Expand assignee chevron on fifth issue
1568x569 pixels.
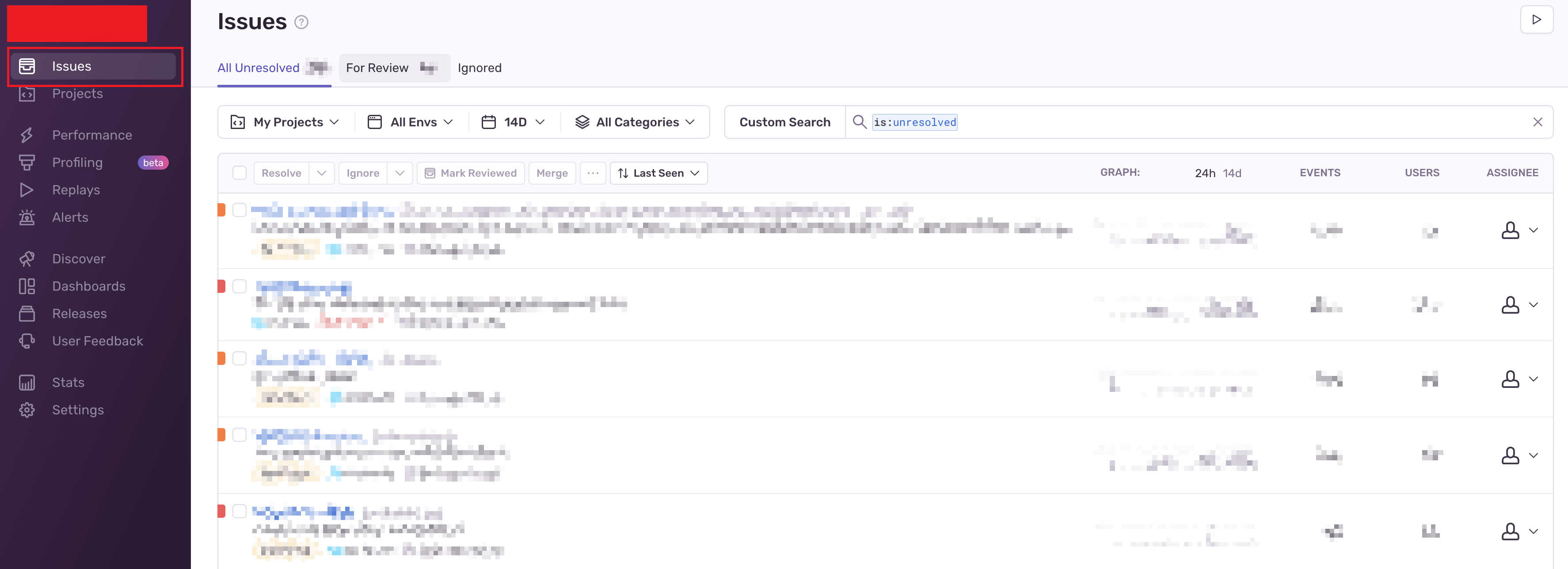1533,531
